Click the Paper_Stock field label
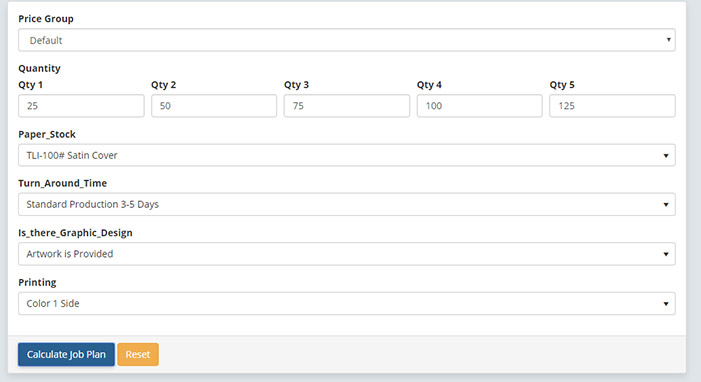The width and height of the screenshot is (701, 382). pos(47,134)
